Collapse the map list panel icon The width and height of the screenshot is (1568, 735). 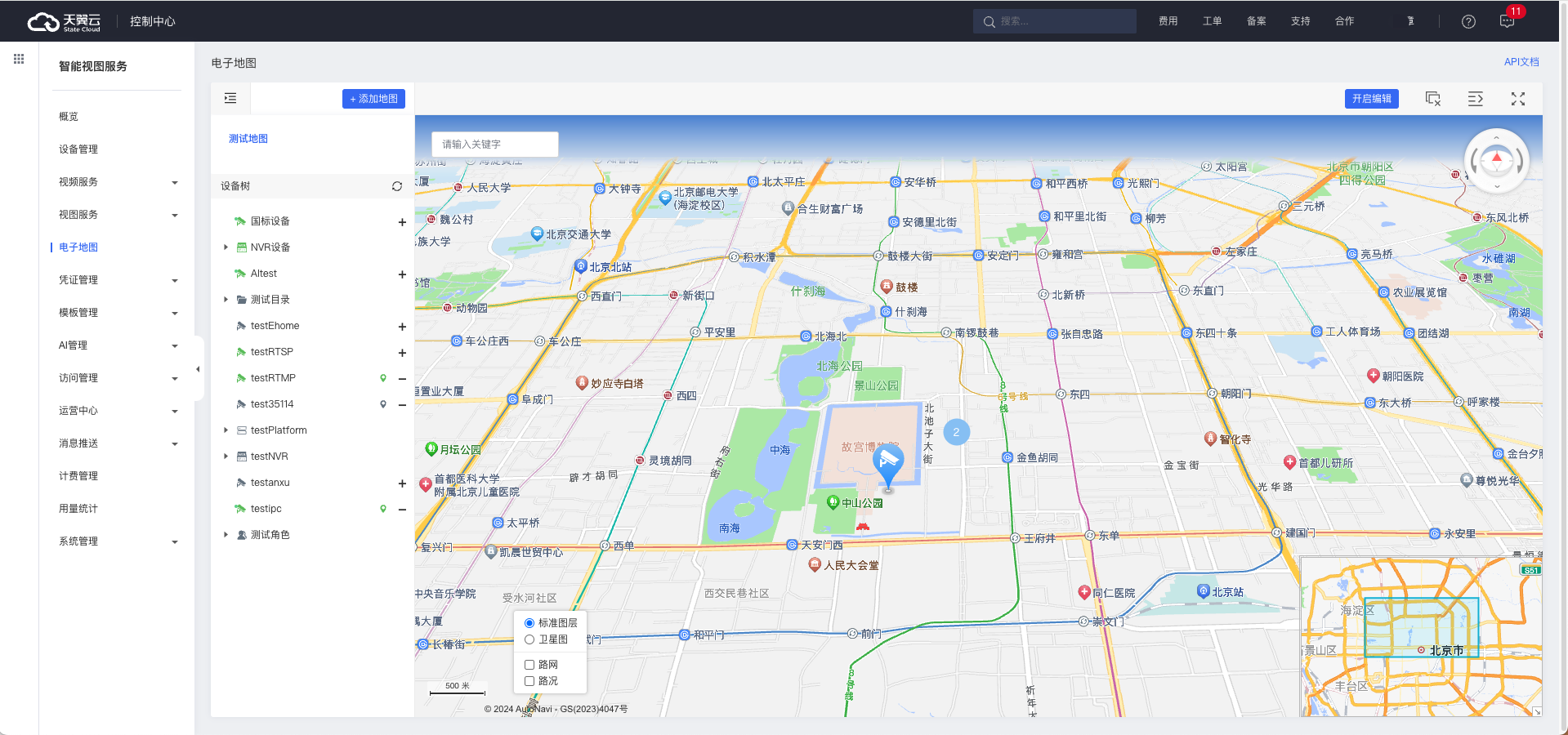pyautogui.click(x=230, y=98)
